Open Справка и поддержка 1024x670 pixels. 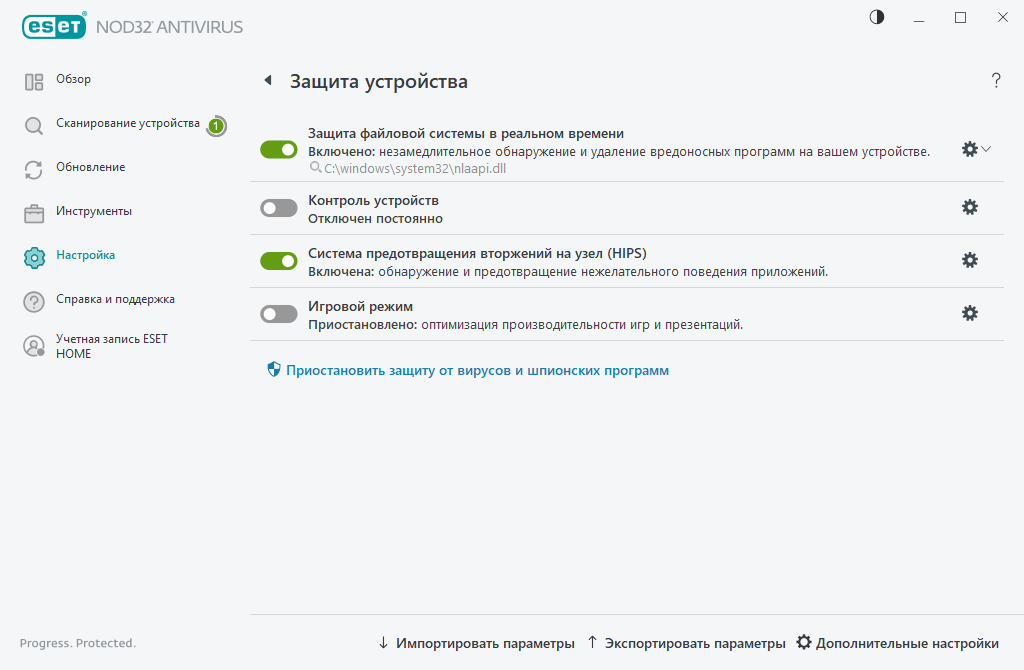tap(116, 299)
